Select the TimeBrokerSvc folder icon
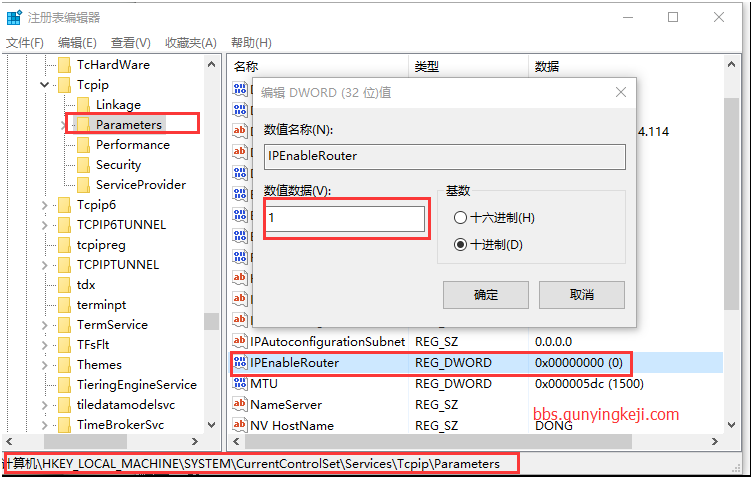 coord(64,425)
